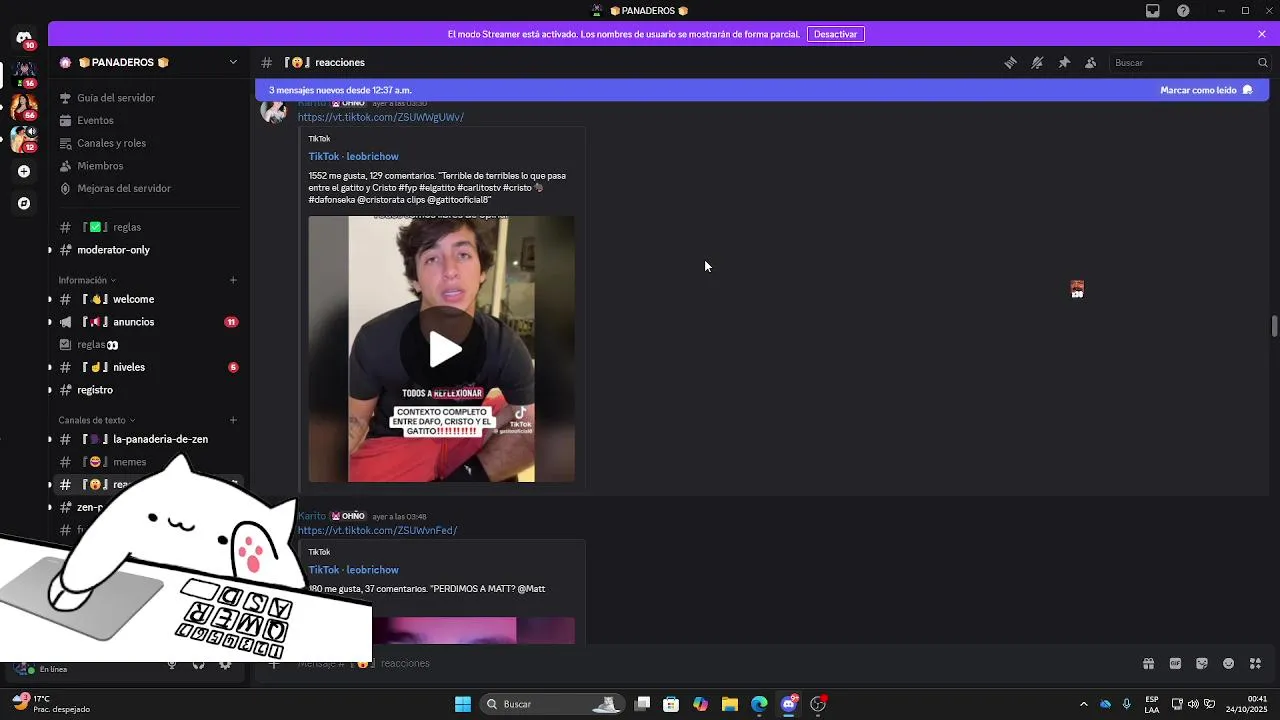Open Mejoras del servidor
Image resolution: width=1280 pixels, height=720 pixels.
(124, 188)
